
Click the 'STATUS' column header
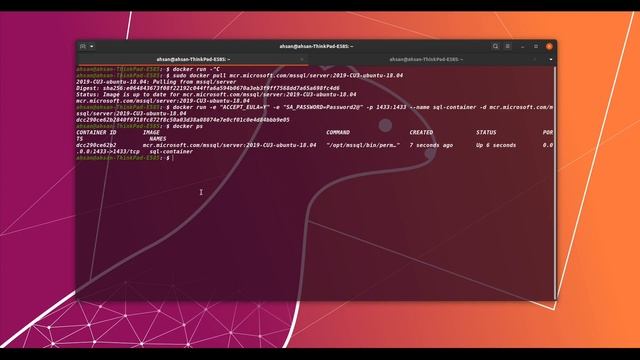click(486, 133)
